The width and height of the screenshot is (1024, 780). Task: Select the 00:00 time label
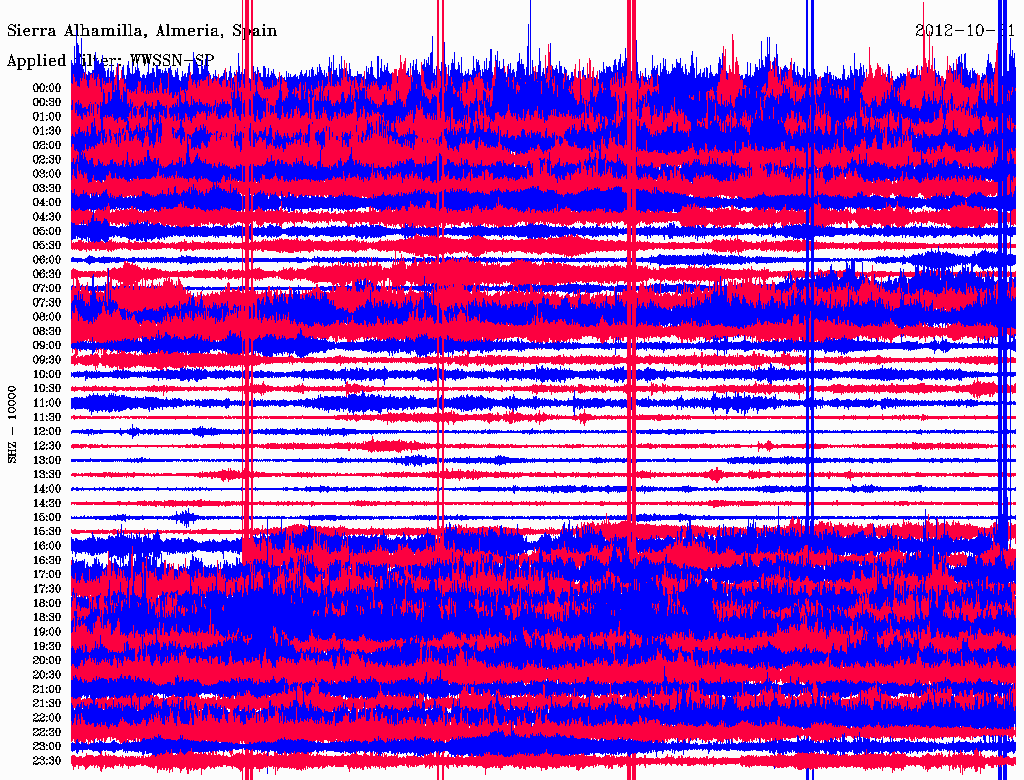point(46,88)
